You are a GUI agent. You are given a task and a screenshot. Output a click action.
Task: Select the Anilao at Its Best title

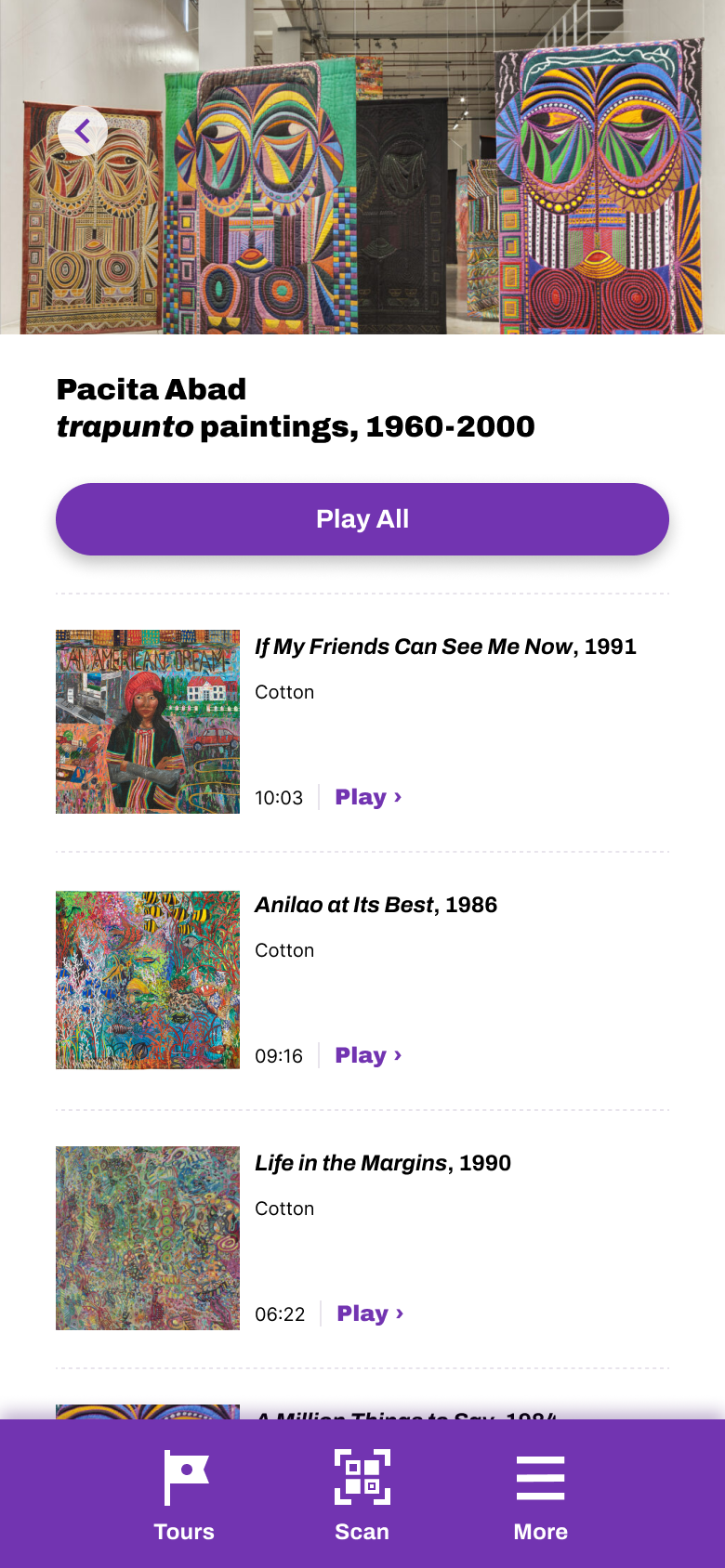coord(376,905)
